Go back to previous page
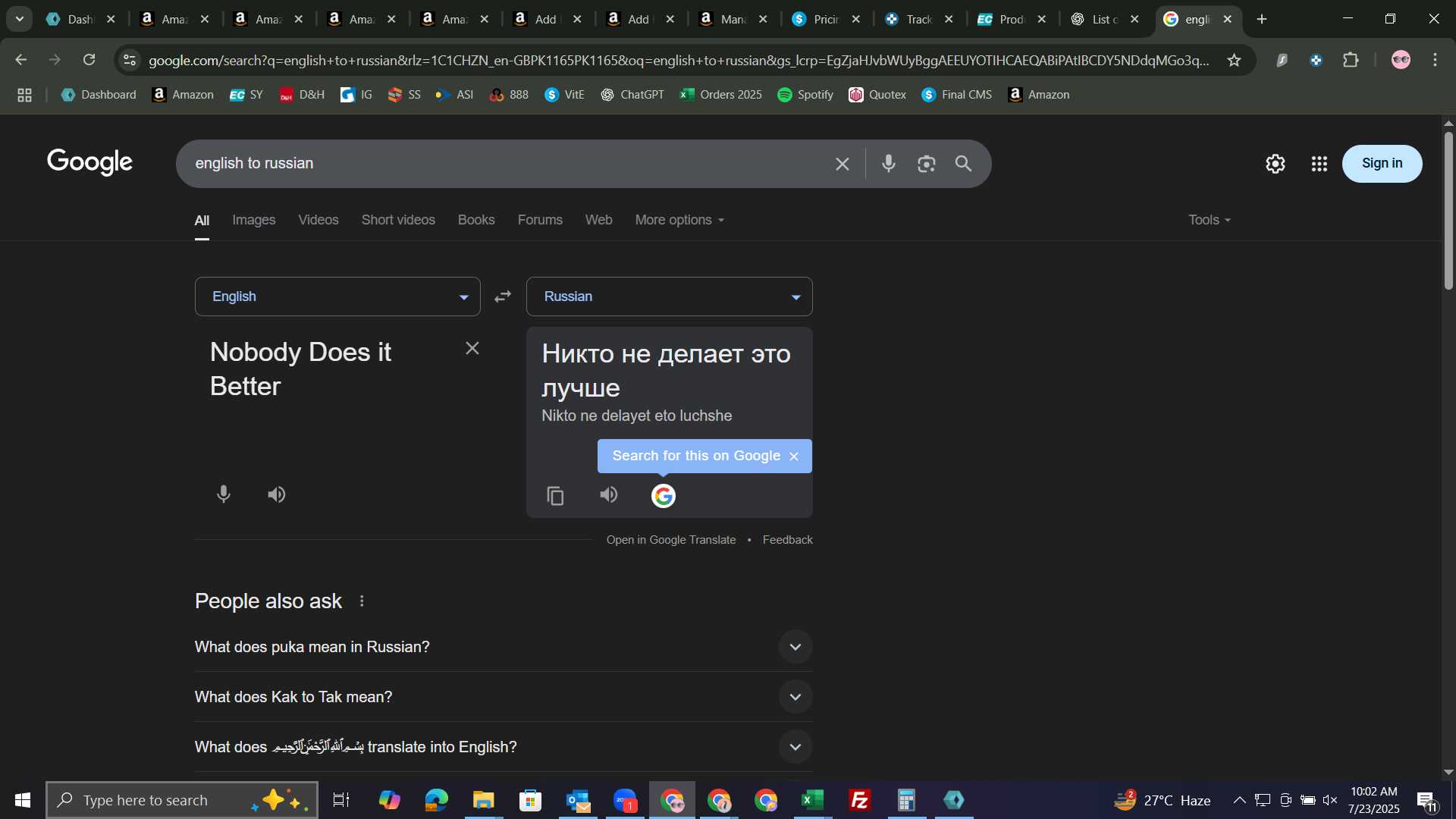1456x819 pixels. [20, 60]
